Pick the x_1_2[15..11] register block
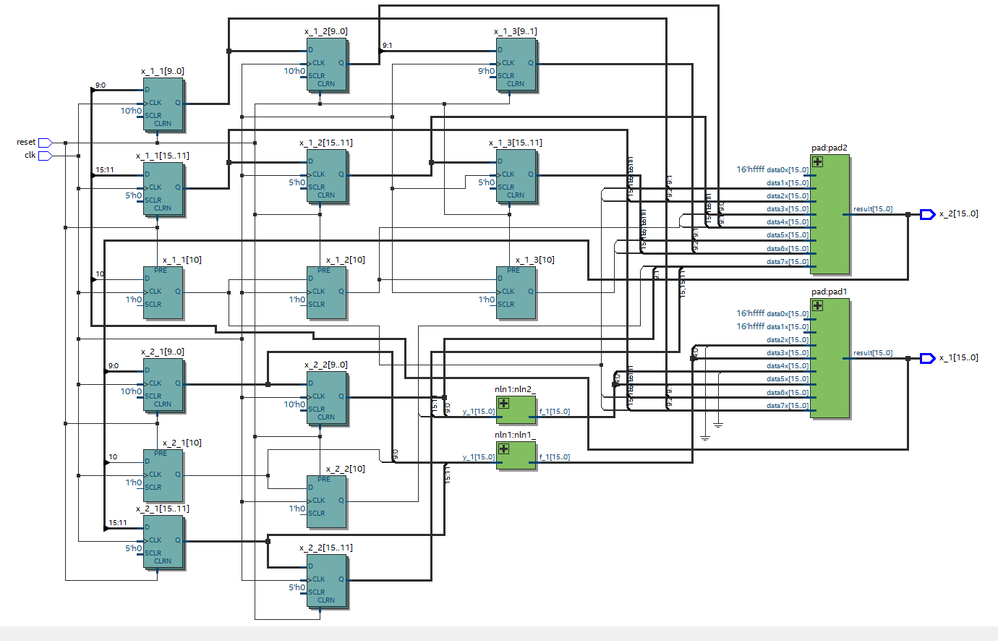 [327, 176]
